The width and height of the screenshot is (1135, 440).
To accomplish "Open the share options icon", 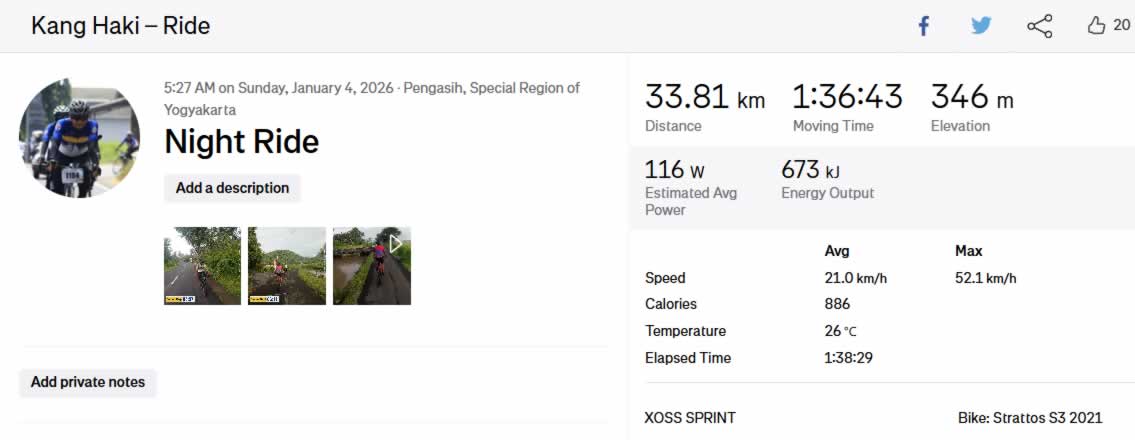I will click(1040, 26).
